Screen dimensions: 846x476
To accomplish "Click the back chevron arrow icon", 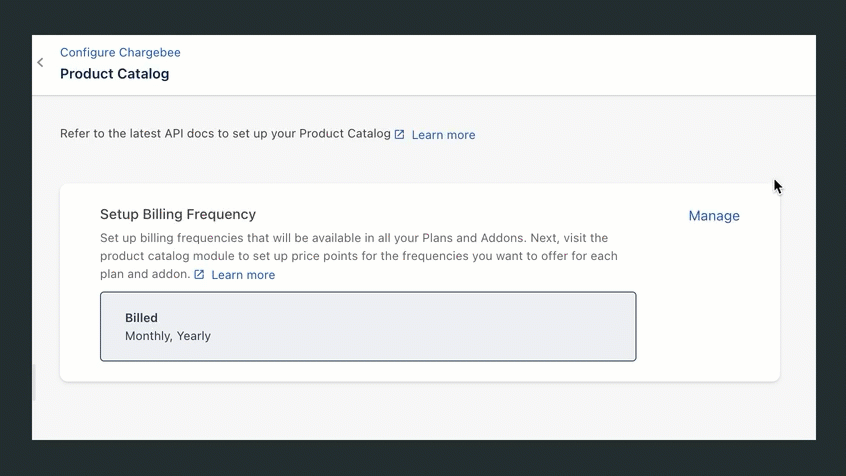I will (40, 63).
